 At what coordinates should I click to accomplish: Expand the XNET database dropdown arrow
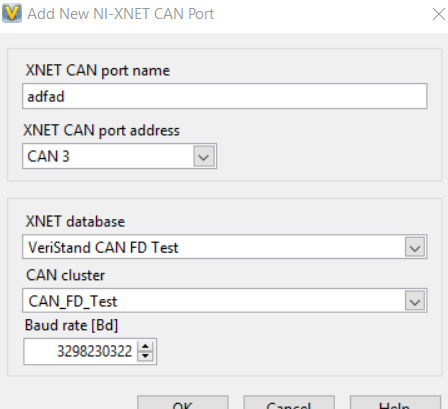click(x=415, y=247)
